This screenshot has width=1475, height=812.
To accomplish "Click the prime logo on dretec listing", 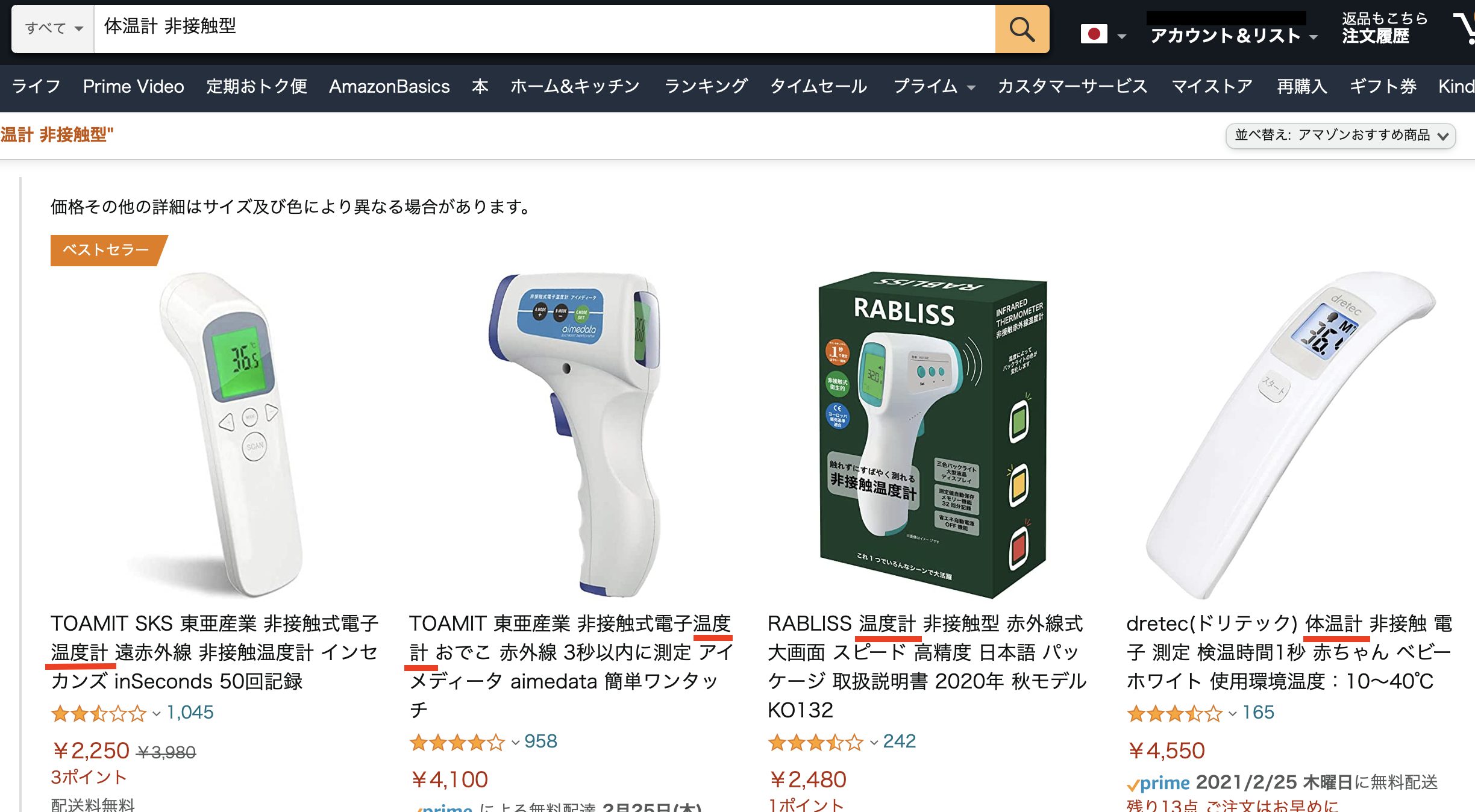I will 1158,783.
